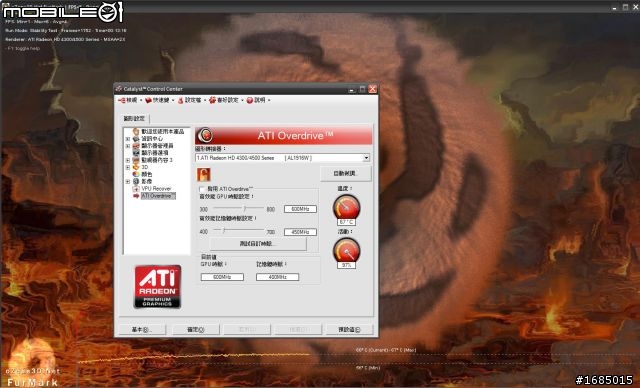
Task: Open the 設定檔 (Profiles) menu
Action: pyautogui.click(x=191, y=100)
